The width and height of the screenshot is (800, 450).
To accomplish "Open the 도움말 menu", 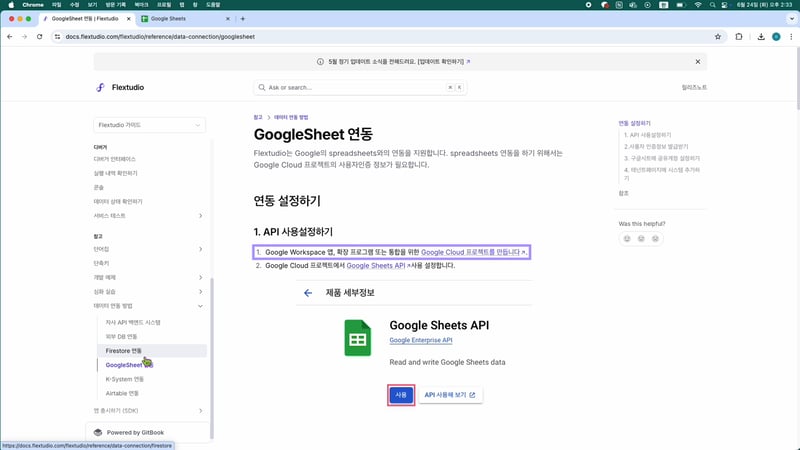I will (213, 5).
